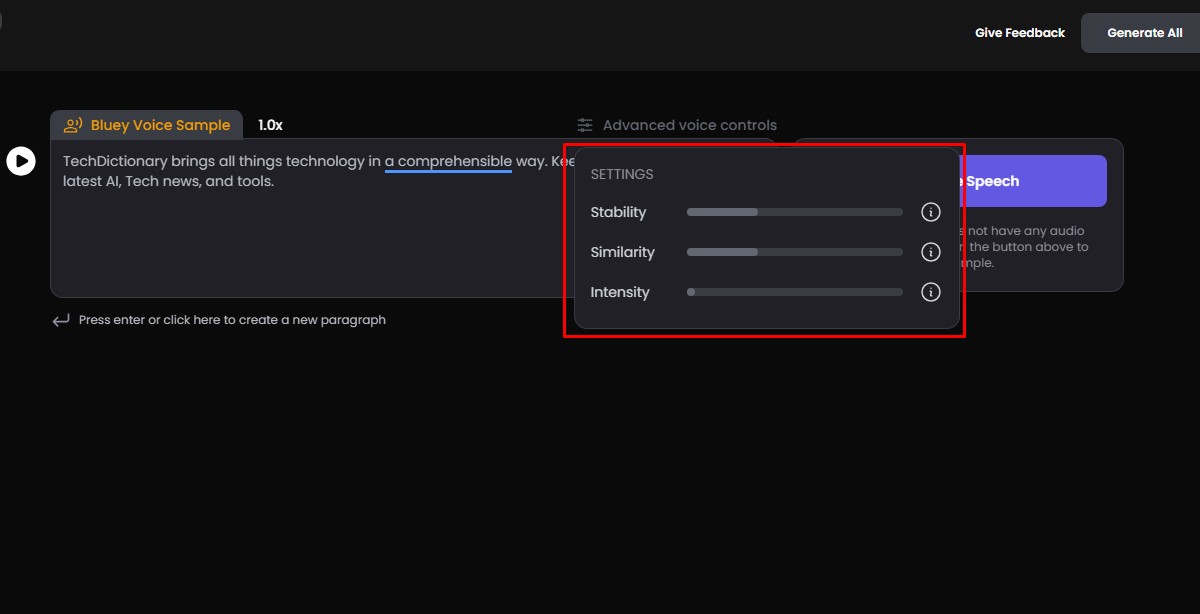1200x614 pixels.
Task: Click the info icon beside Intensity
Action: click(930, 292)
